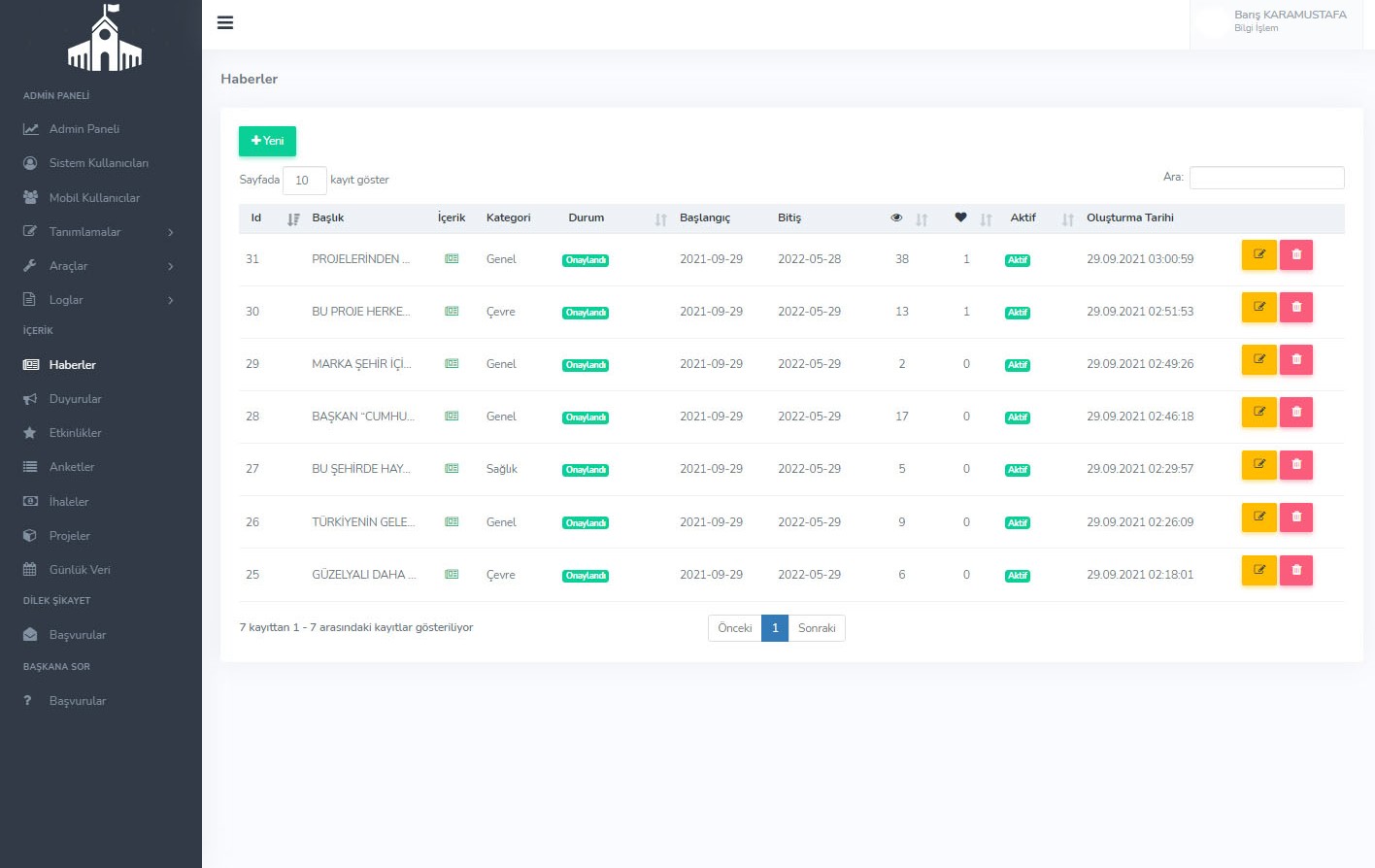The image size is (1375, 868).
Task: Edit the news row with Id 29
Action: [x=1259, y=359]
